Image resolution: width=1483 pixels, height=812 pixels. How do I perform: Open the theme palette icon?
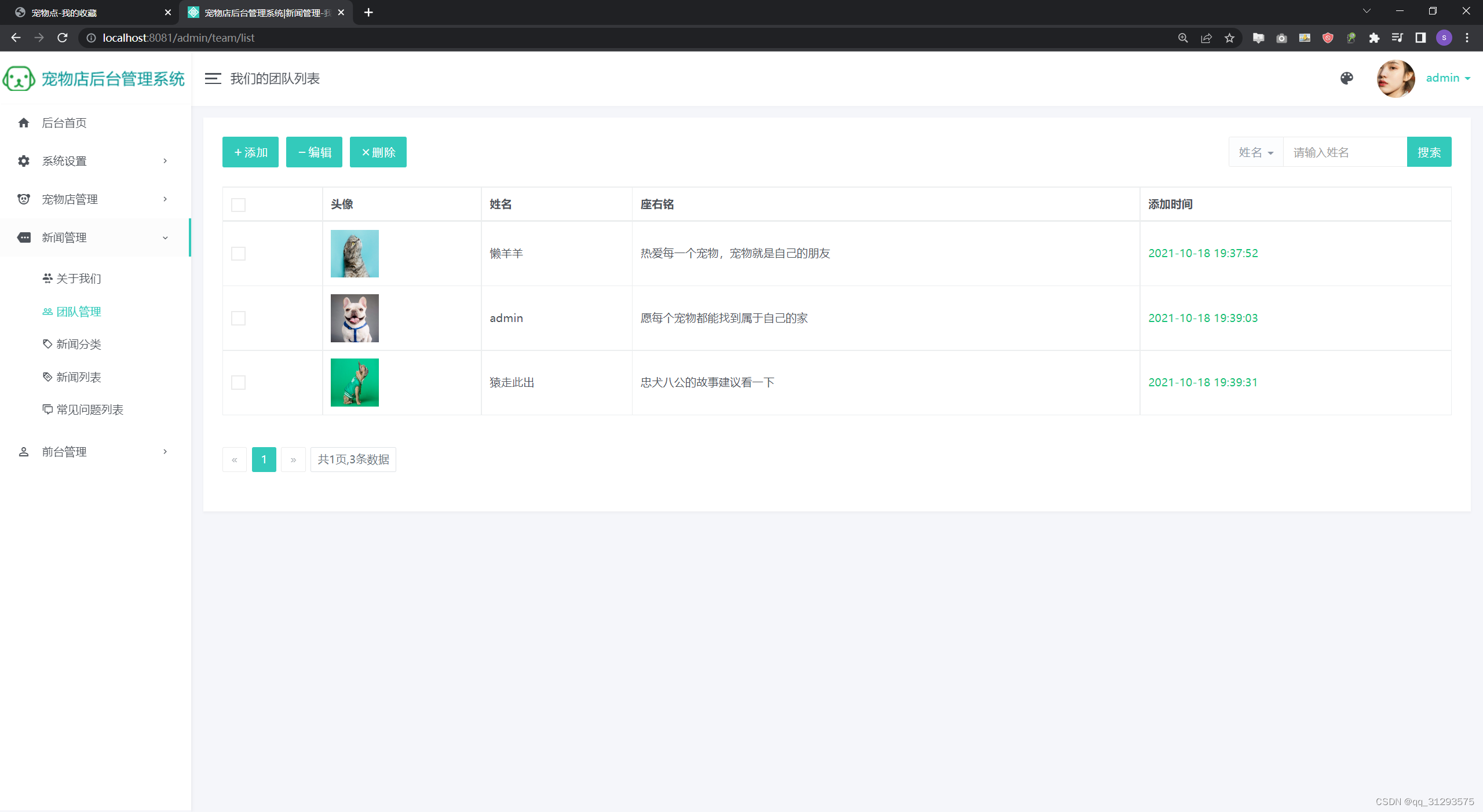pyautogui.click(x=1347, y=78)
